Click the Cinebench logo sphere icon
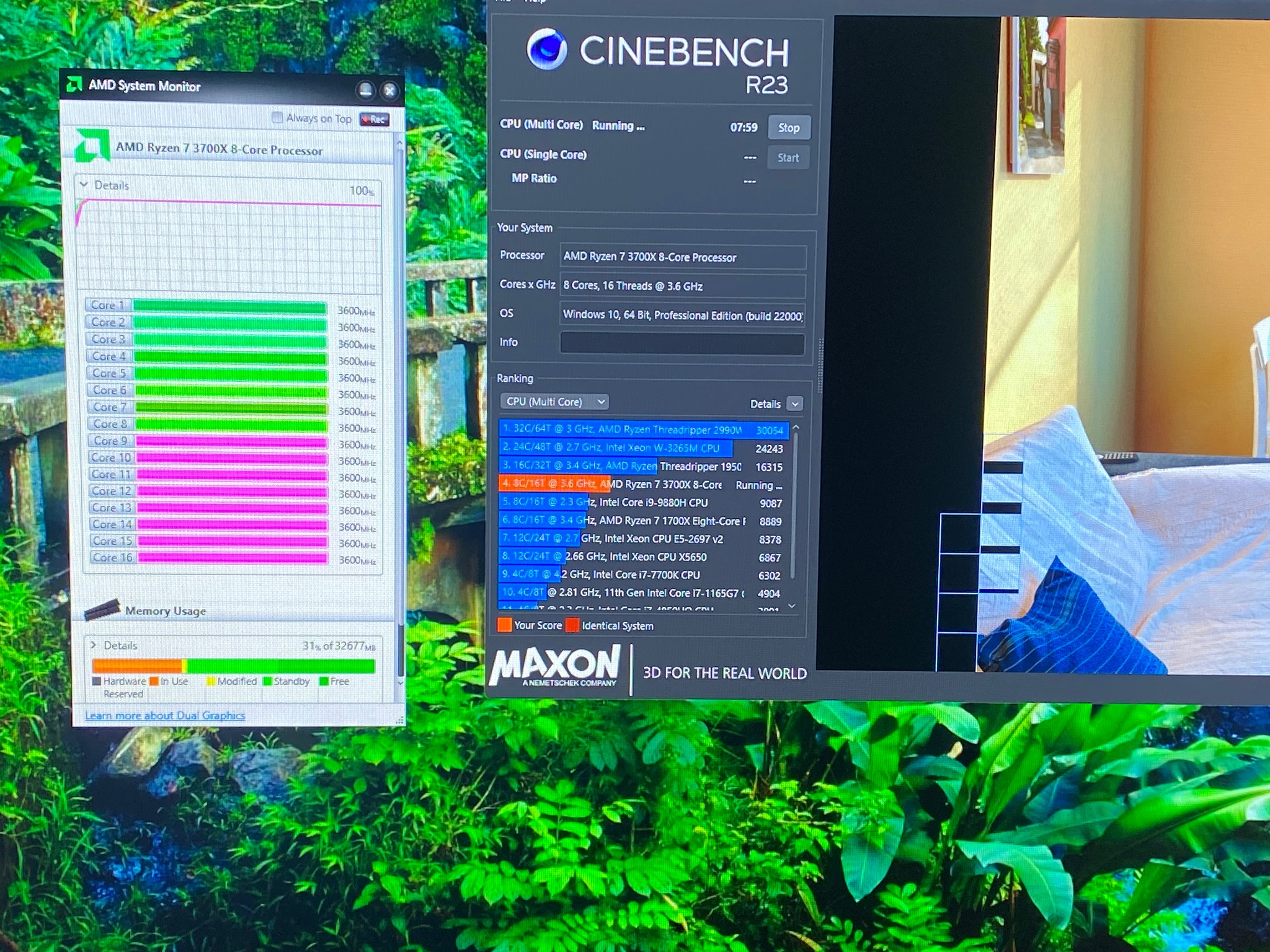 [x=546, y=48]
